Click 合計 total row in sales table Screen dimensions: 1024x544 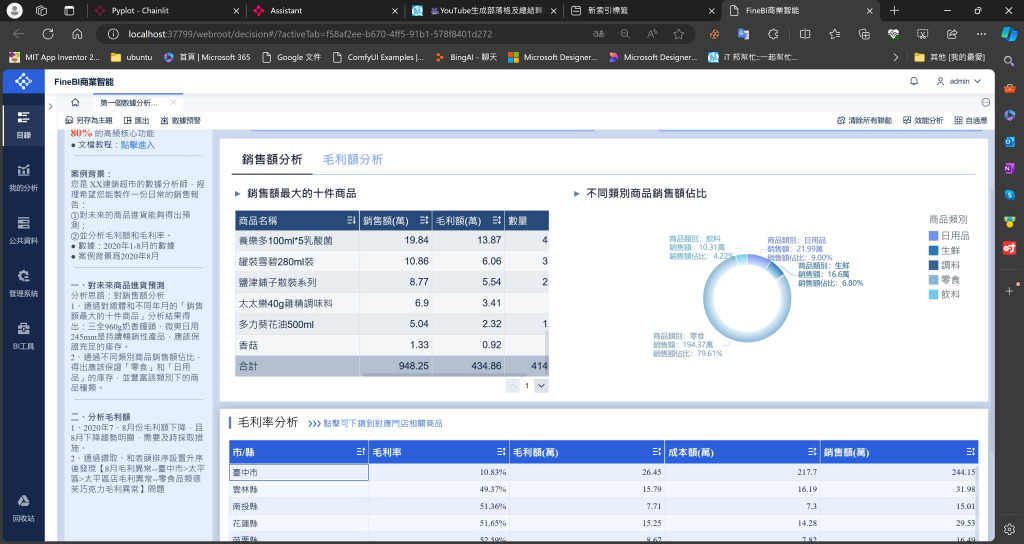tap(392, 366)
